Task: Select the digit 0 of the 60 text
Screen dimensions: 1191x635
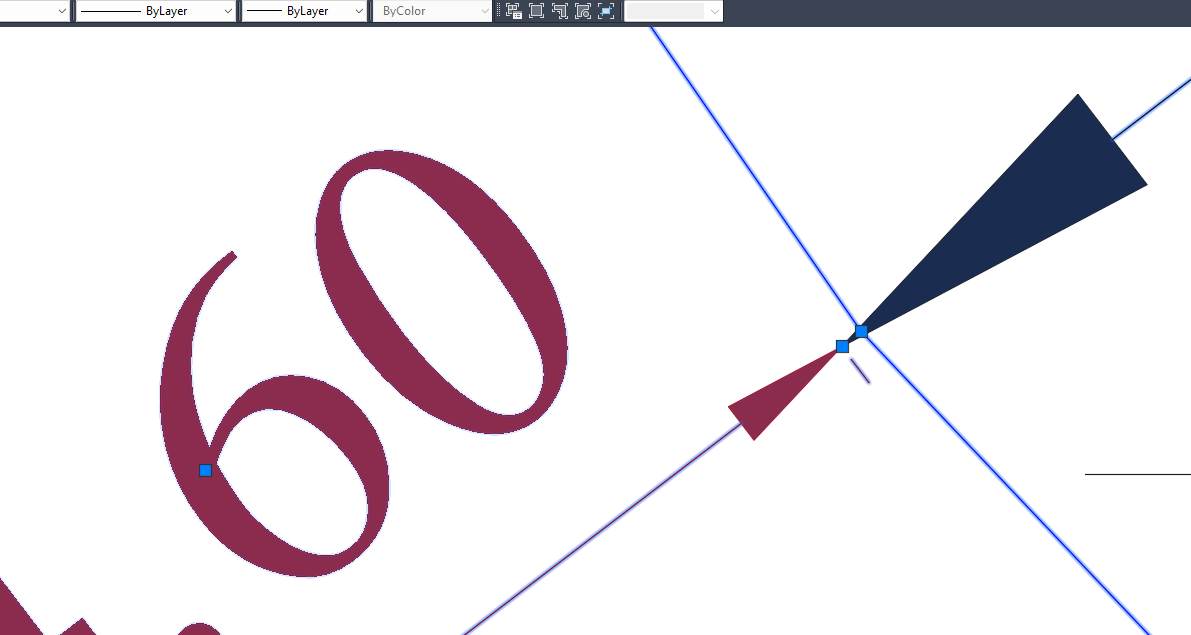Action: point(441,292)
